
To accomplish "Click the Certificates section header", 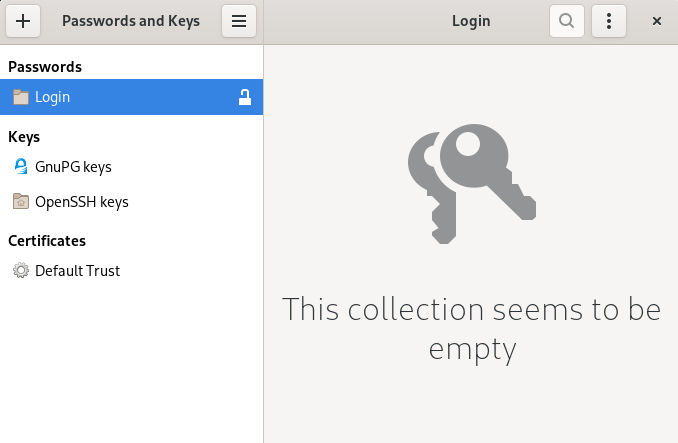I will point(47,241).
